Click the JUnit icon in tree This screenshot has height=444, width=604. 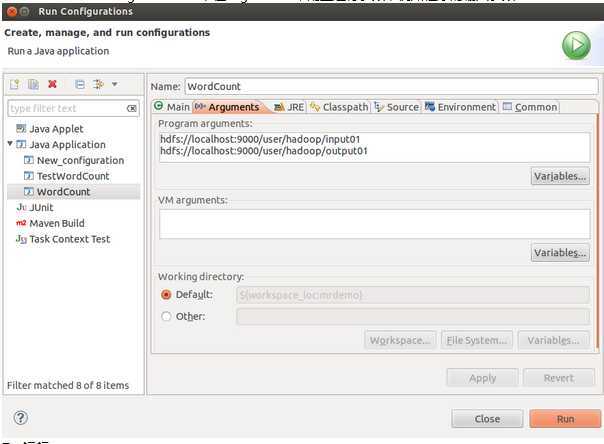coord(21,207)
